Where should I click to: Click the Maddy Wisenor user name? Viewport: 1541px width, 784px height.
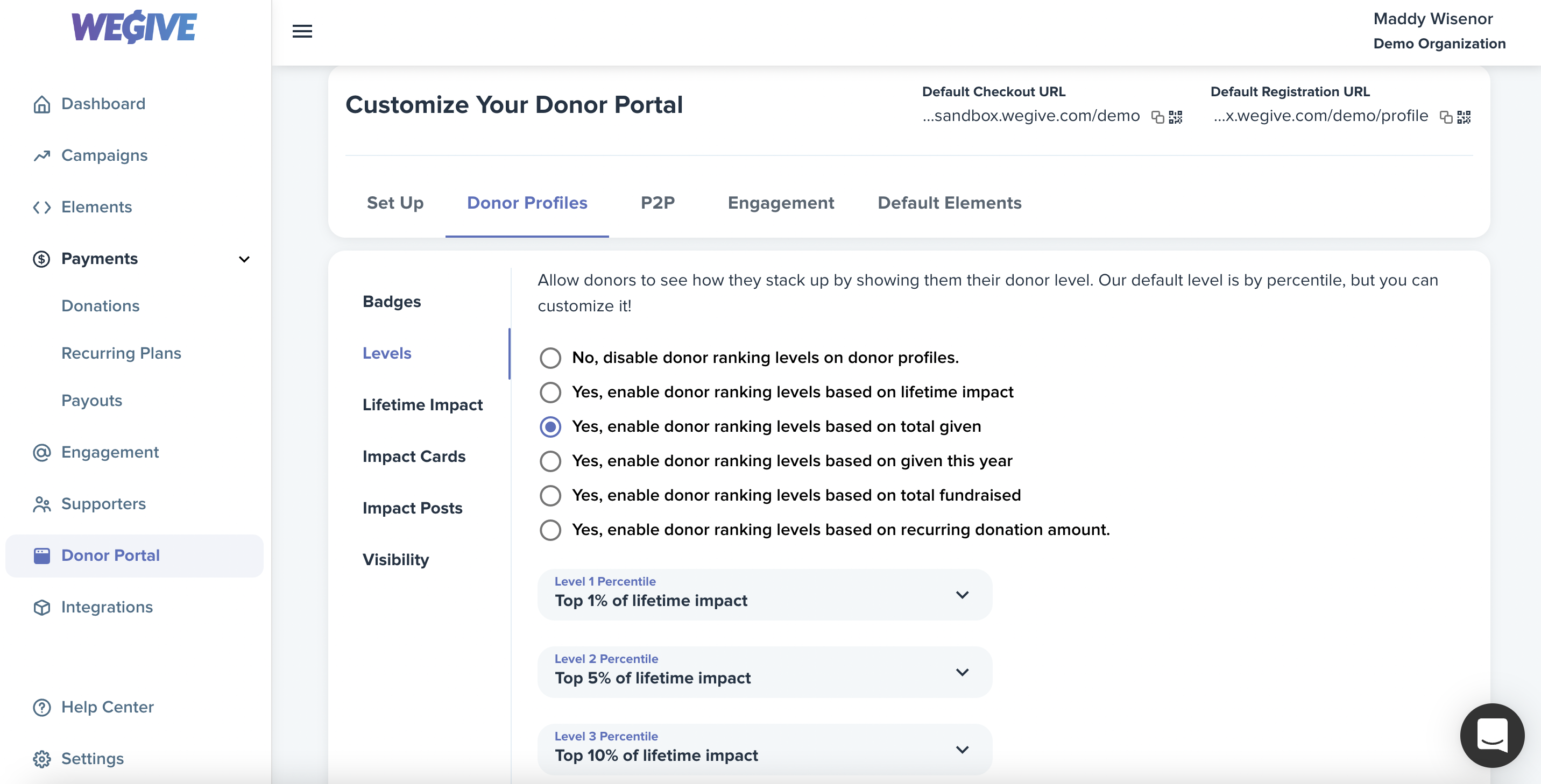1433,19
